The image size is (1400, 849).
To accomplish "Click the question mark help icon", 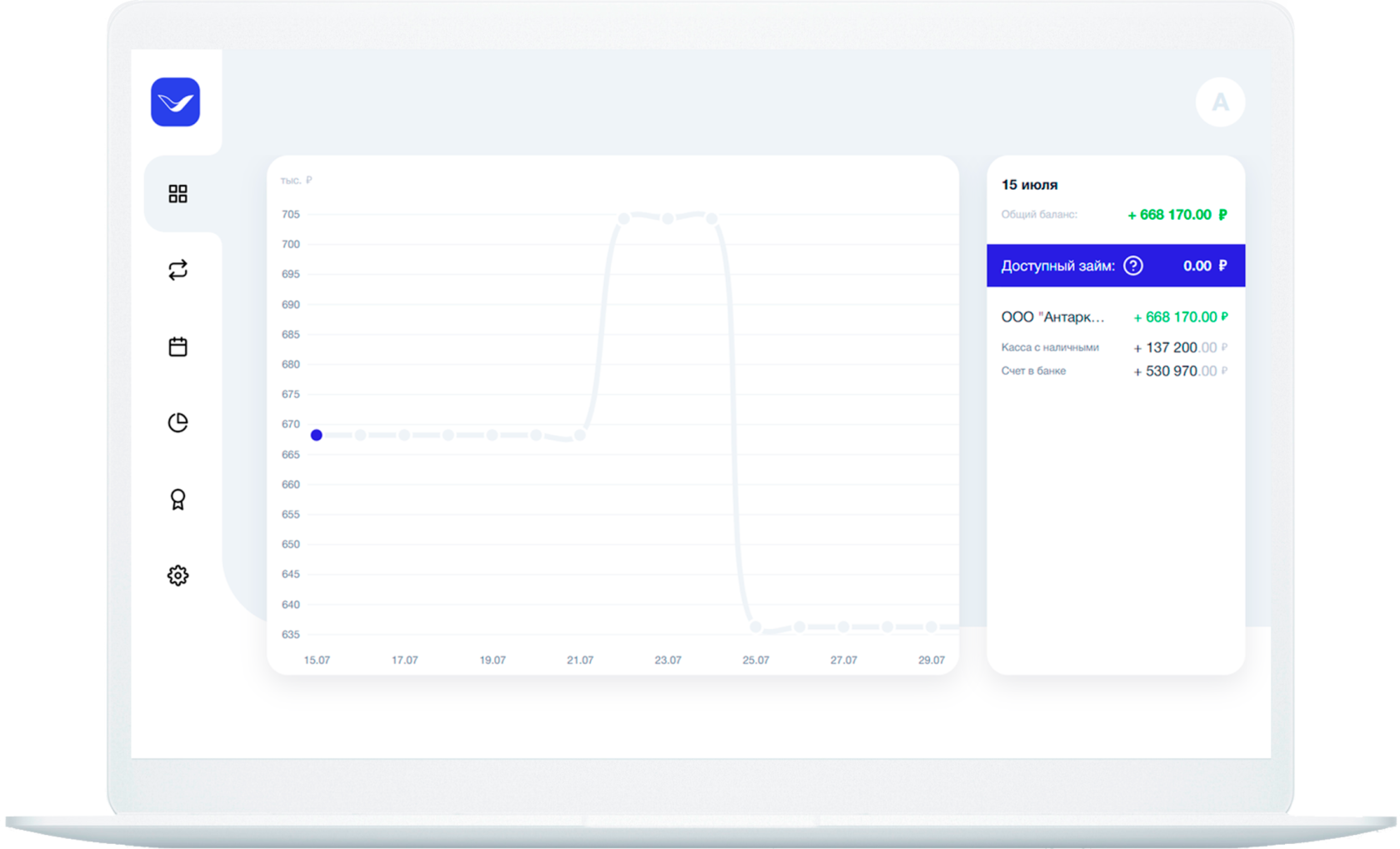I will (x=1133, y=266).
